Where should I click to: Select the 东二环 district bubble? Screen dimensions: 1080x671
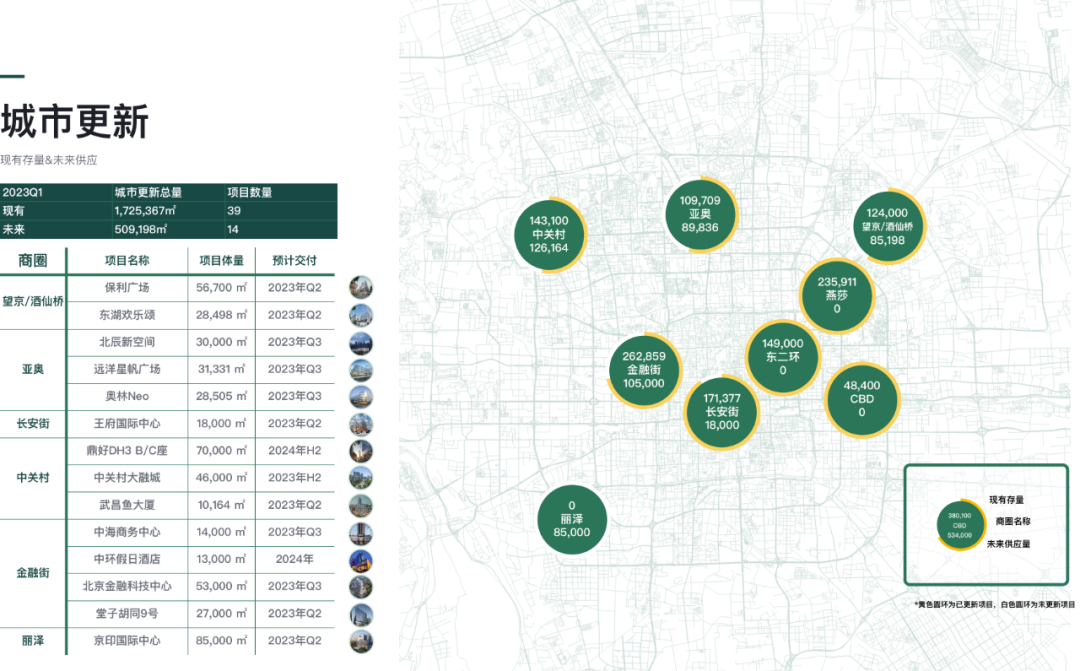pyautogui.click(x=782, y=357)
